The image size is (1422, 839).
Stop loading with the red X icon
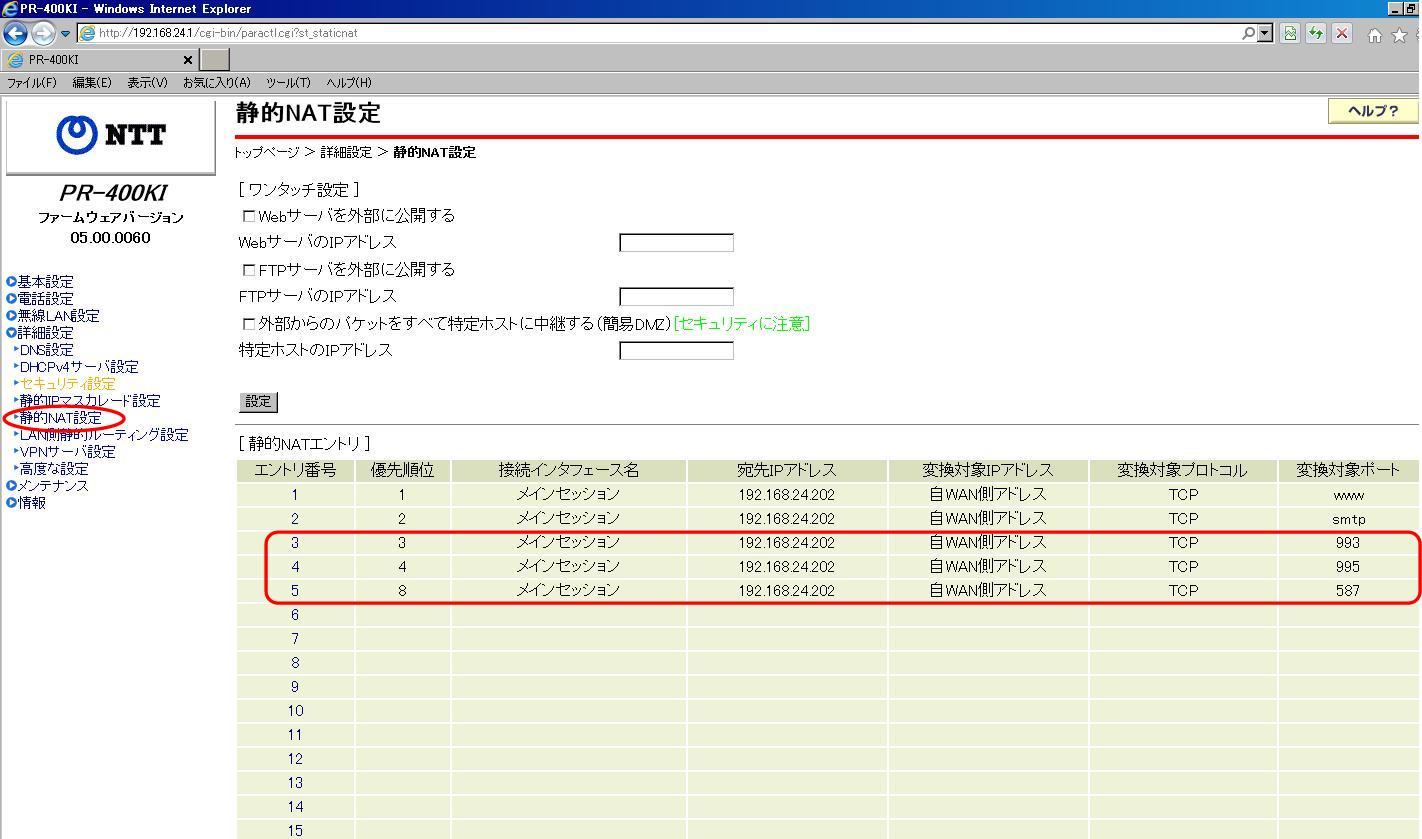point(1342,33)
